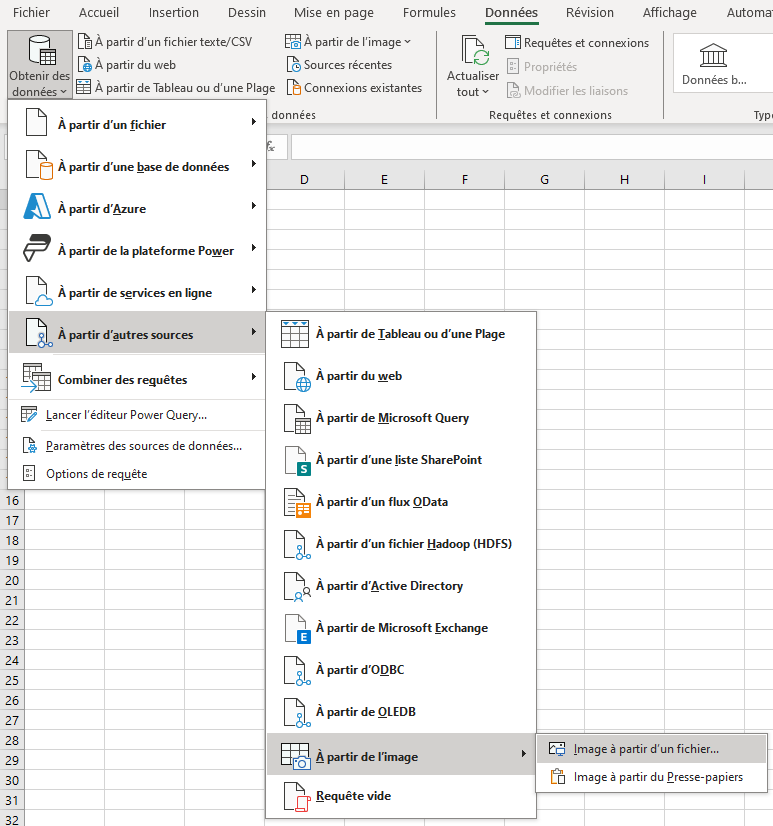This screenshot has width=773, height=826.
Task: Expand À partir de services en ligne arrow
Action: [x=253, y=290]
